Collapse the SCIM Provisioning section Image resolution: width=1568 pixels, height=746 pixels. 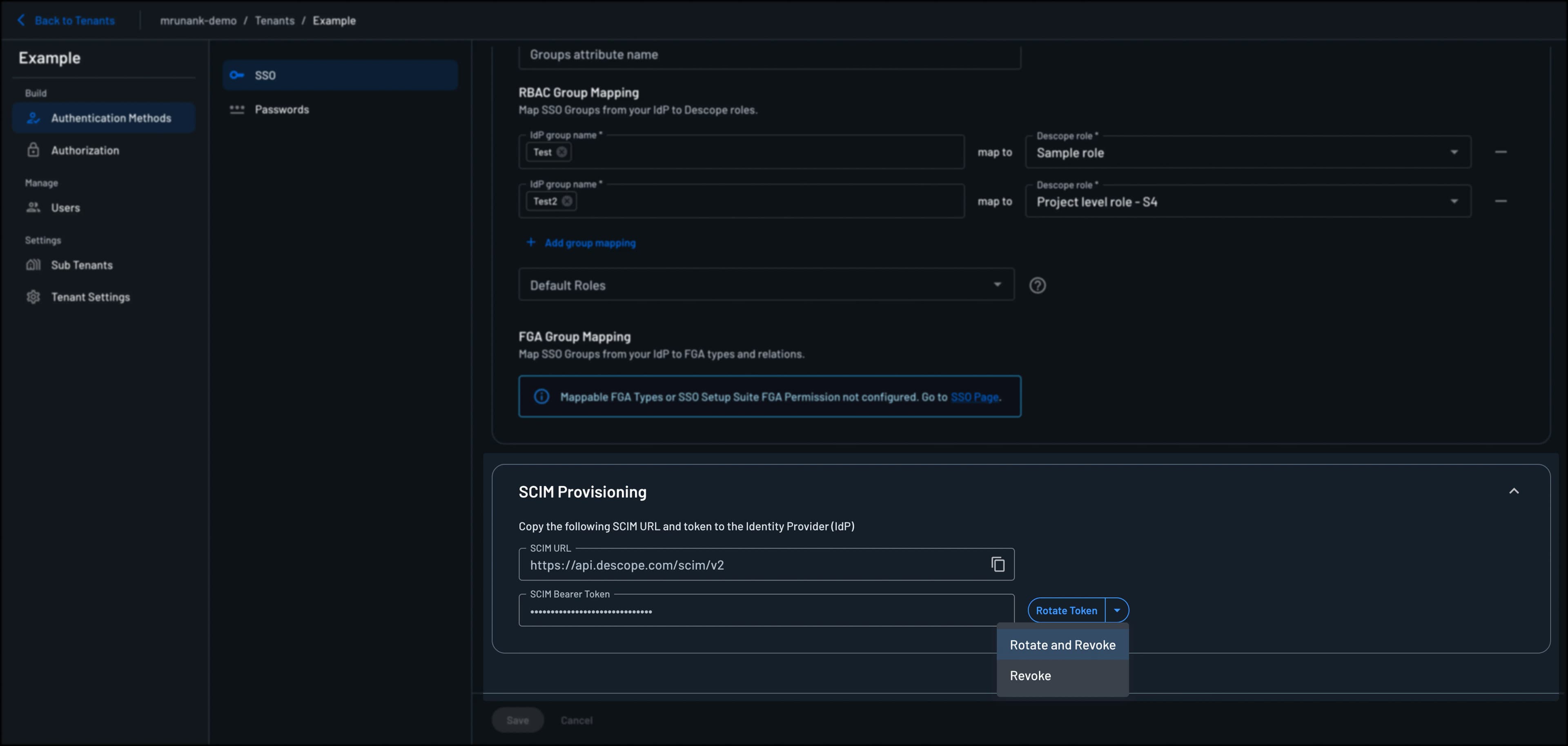1515,491
